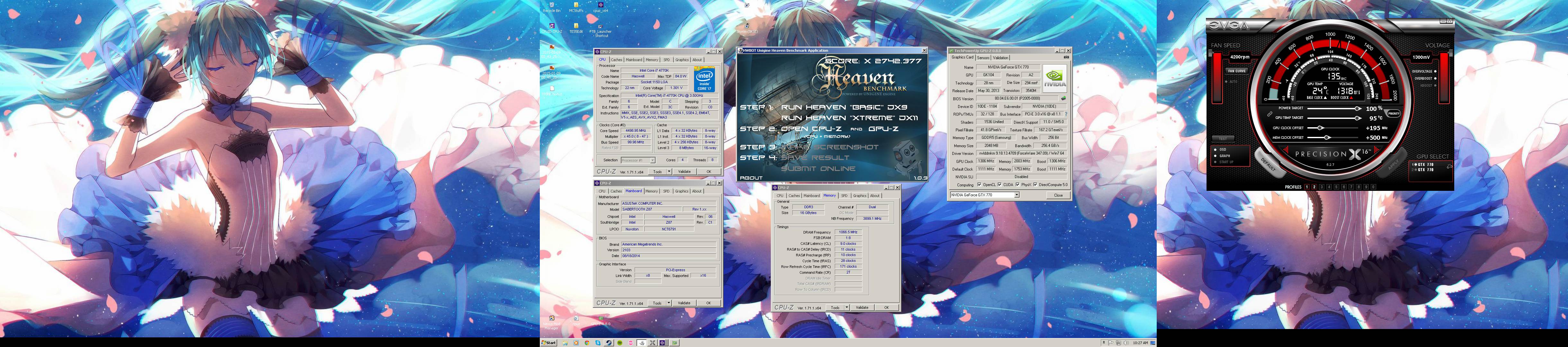The height and width of the screenshot is (347, 1568).
Task: Click the FAN CURVE button in Precision X
Action: (x=1237, y=71)
